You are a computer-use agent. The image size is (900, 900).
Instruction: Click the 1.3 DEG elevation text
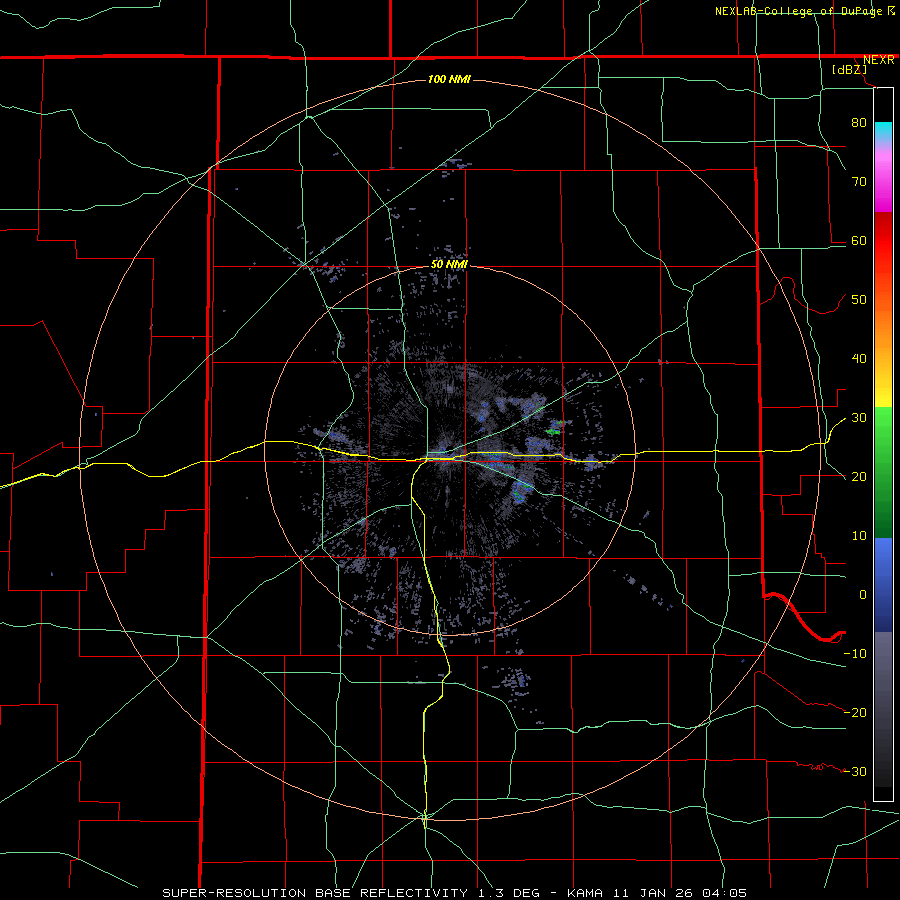511,893
